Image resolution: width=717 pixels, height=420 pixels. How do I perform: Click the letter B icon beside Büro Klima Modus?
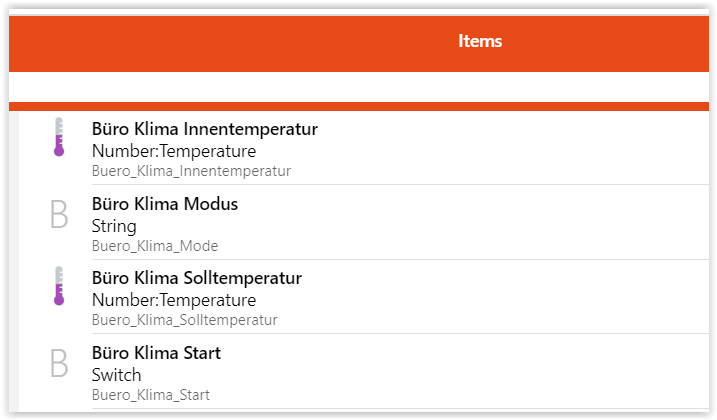pos(59,213)
